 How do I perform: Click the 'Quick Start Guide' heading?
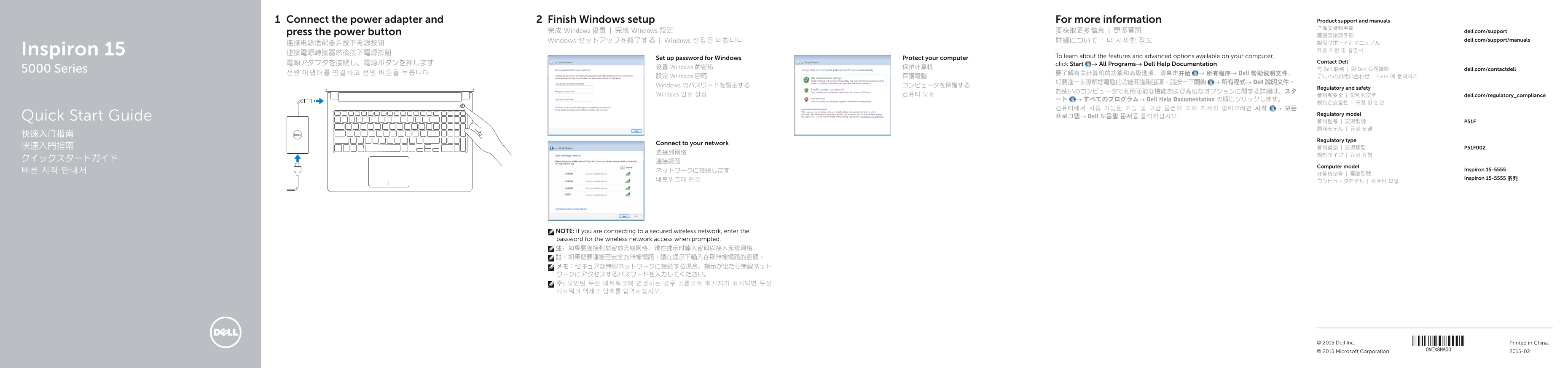[86, 115]
